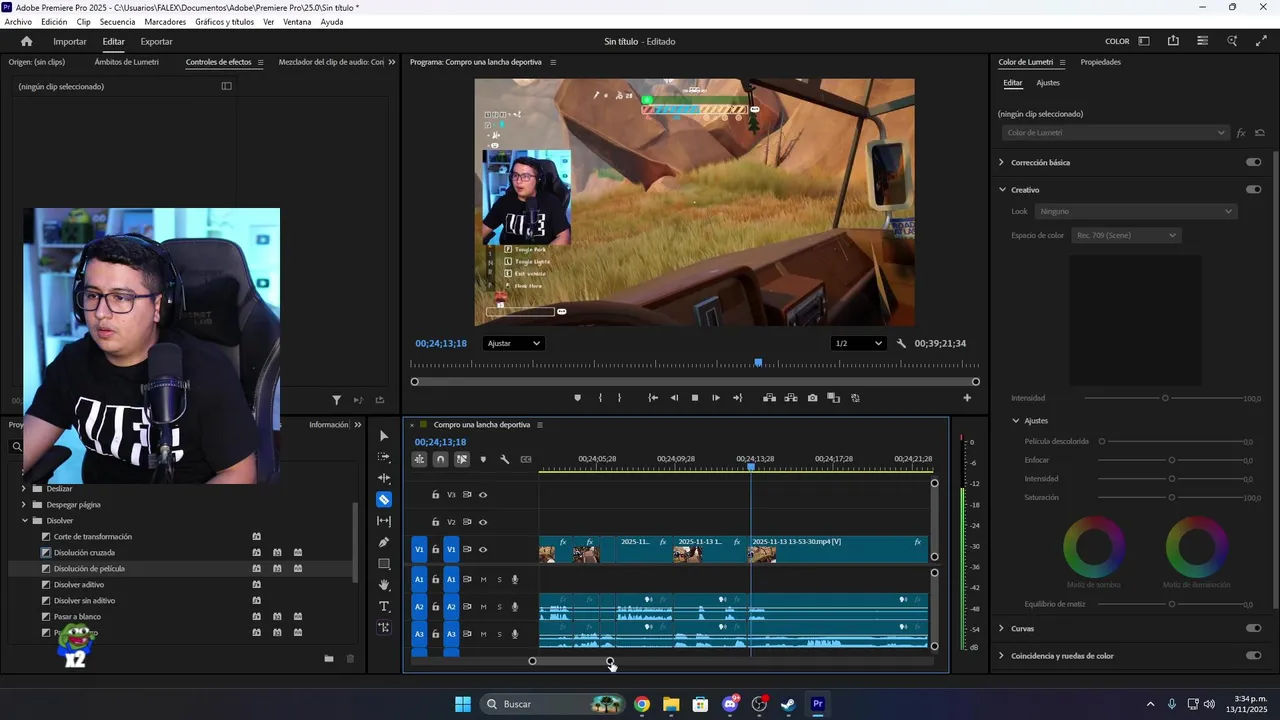
Task: Export a frame with camera icon
Action: click(x=812, y=398)
